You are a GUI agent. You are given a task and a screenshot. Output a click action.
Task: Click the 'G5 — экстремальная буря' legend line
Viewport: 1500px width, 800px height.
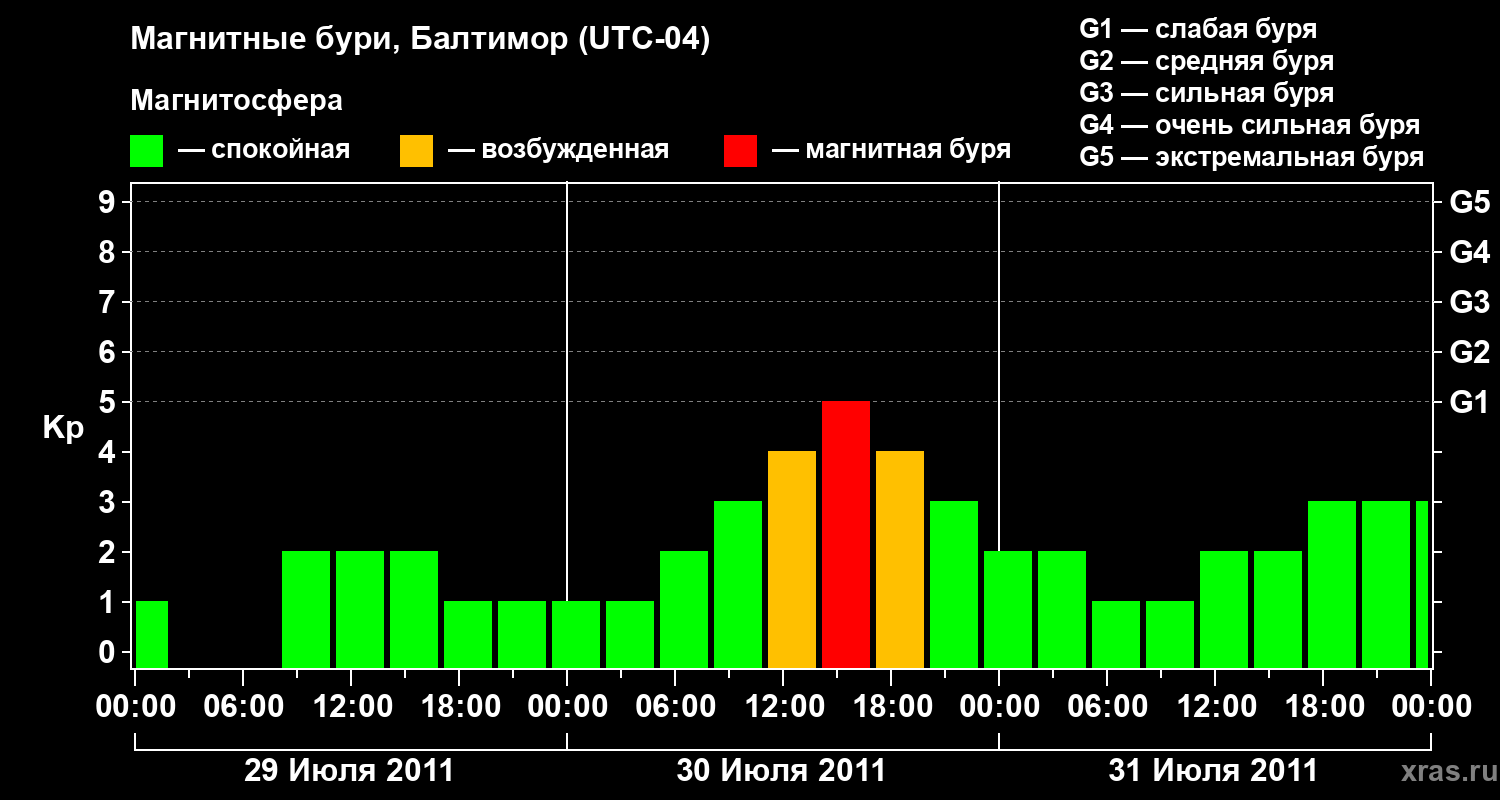tap(1251, 157)
